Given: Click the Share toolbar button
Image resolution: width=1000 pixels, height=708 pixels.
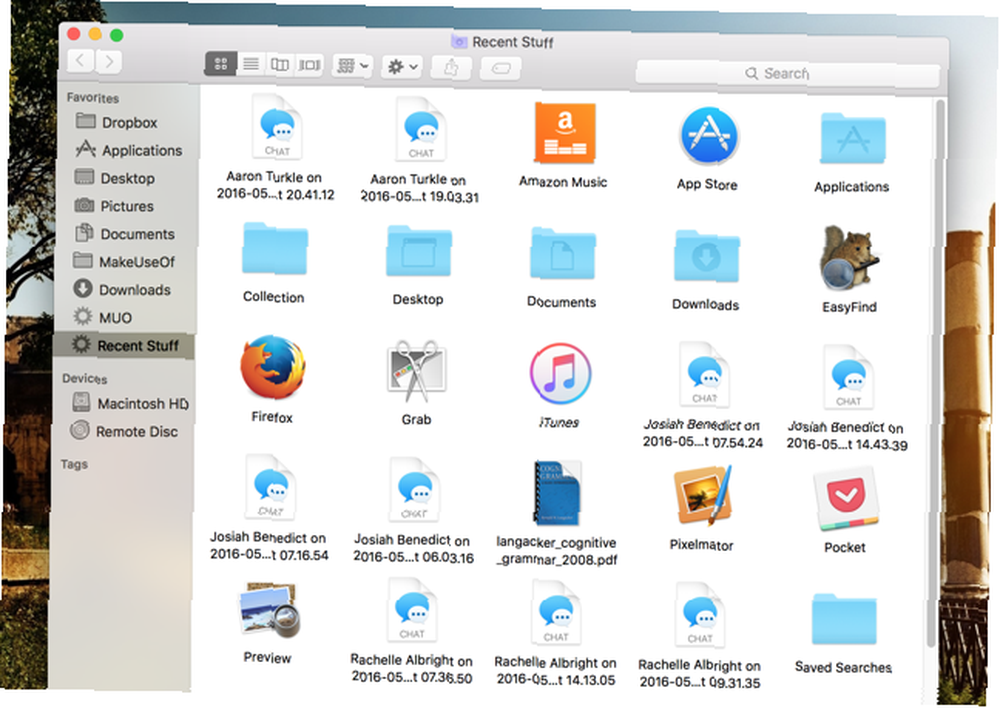Looking at the screenshot, I should pos(451,68).
